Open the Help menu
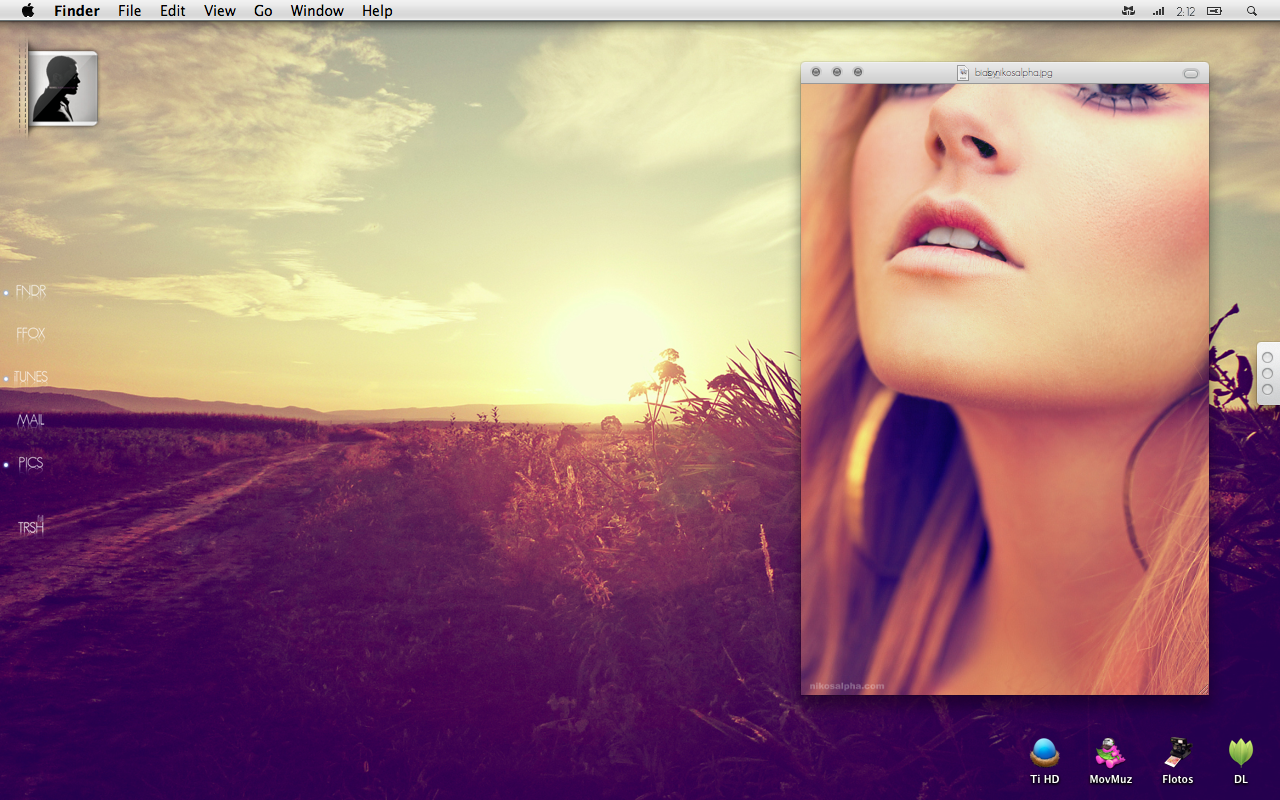 click(x=377, y=11)
